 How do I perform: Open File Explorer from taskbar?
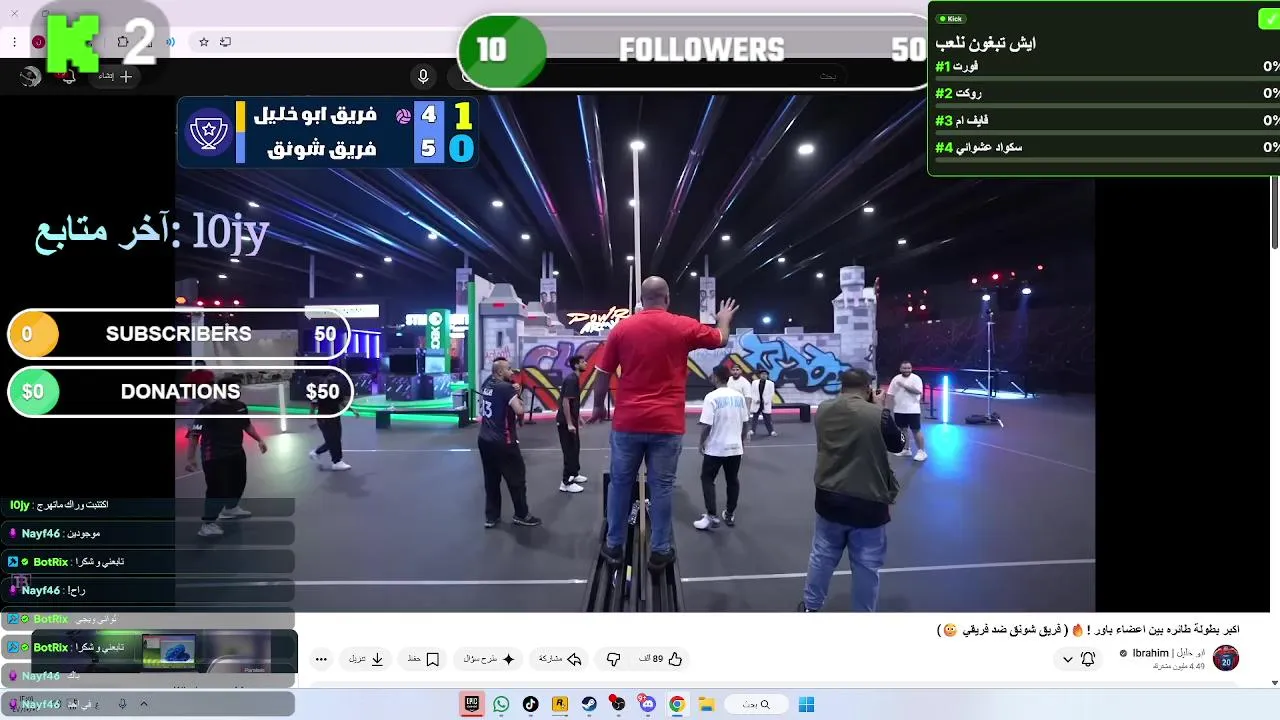pyautogui.click(x=706, y=704)
